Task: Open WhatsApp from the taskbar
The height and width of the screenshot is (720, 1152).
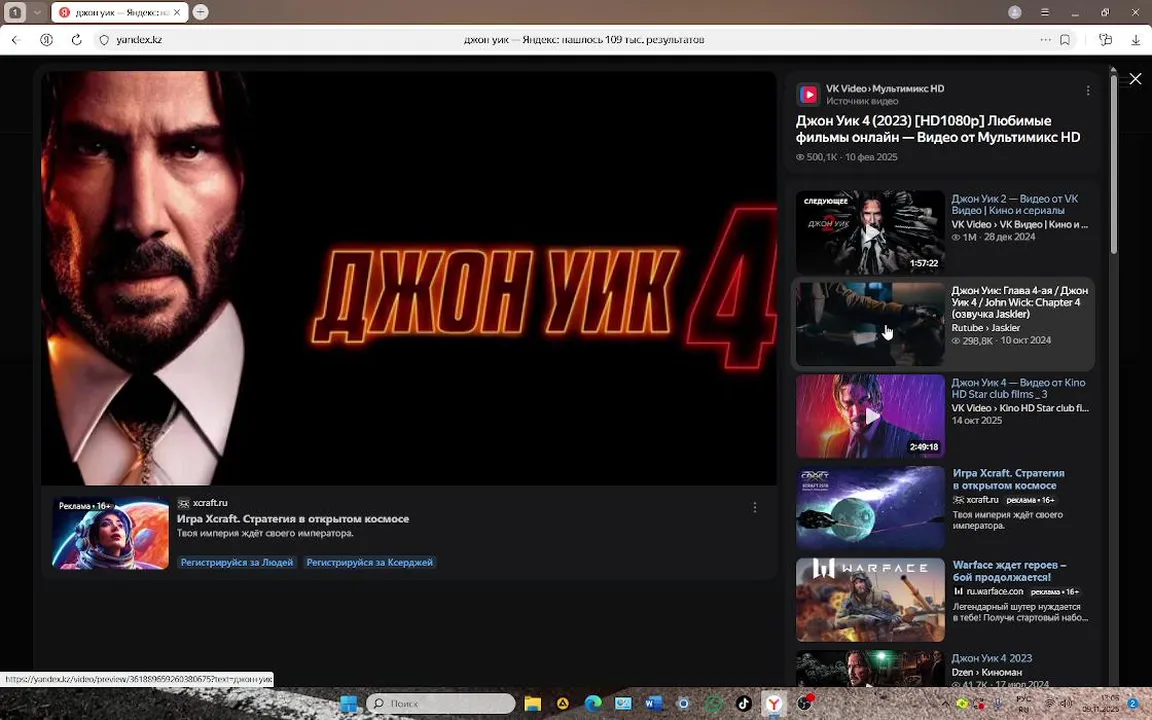Action: (713, 704)
